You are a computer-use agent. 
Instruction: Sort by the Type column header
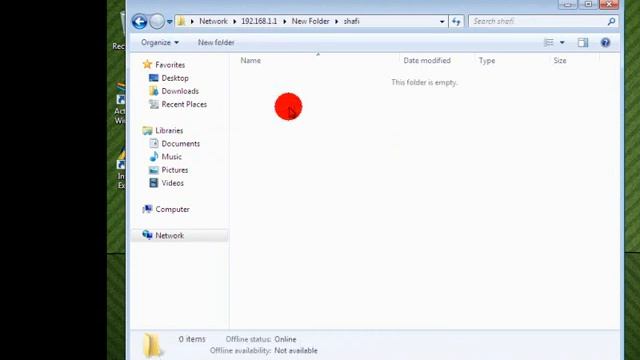click(487, 60)
